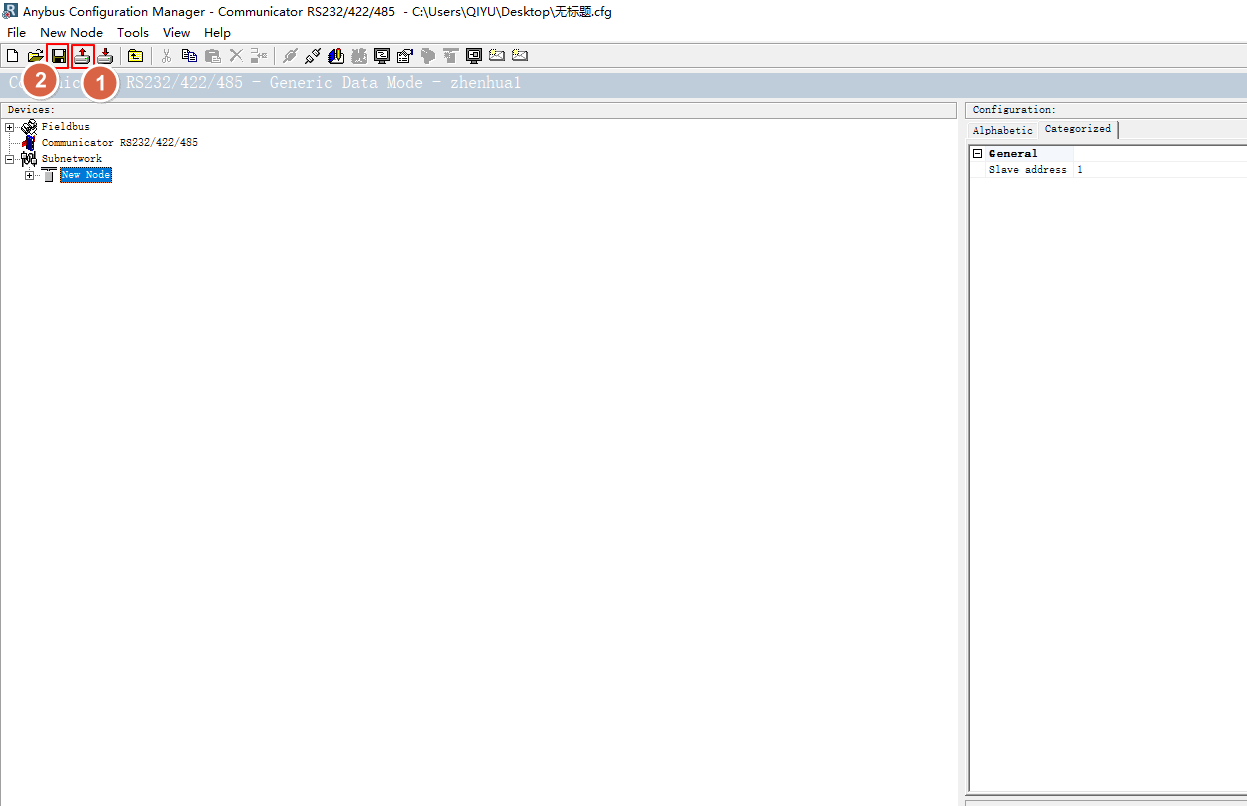Collapse the General property category

(977, 153)
